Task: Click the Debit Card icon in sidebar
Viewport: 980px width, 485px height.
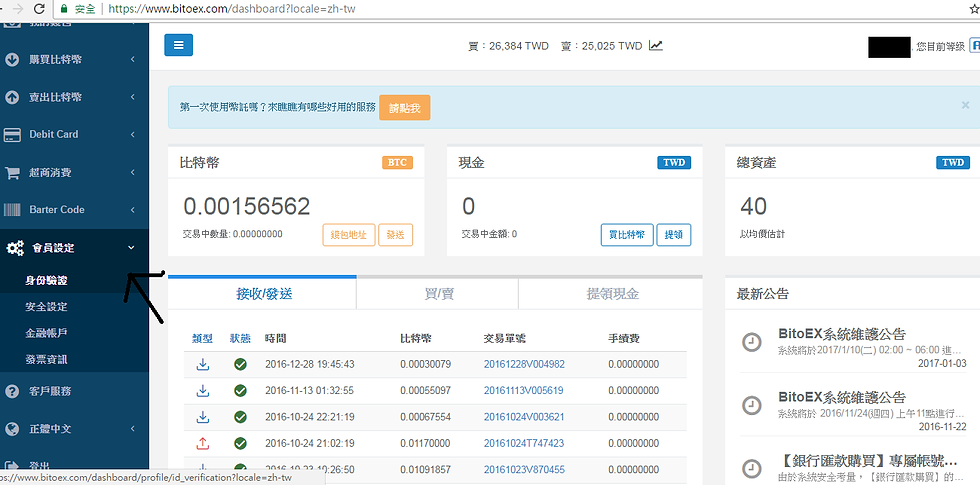Action: [12, 134]
